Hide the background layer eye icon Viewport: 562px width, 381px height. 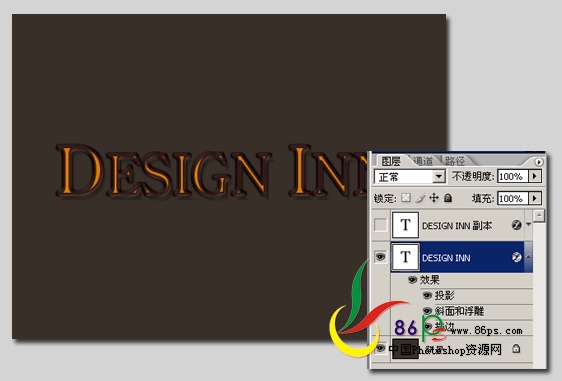click(380, 348)
